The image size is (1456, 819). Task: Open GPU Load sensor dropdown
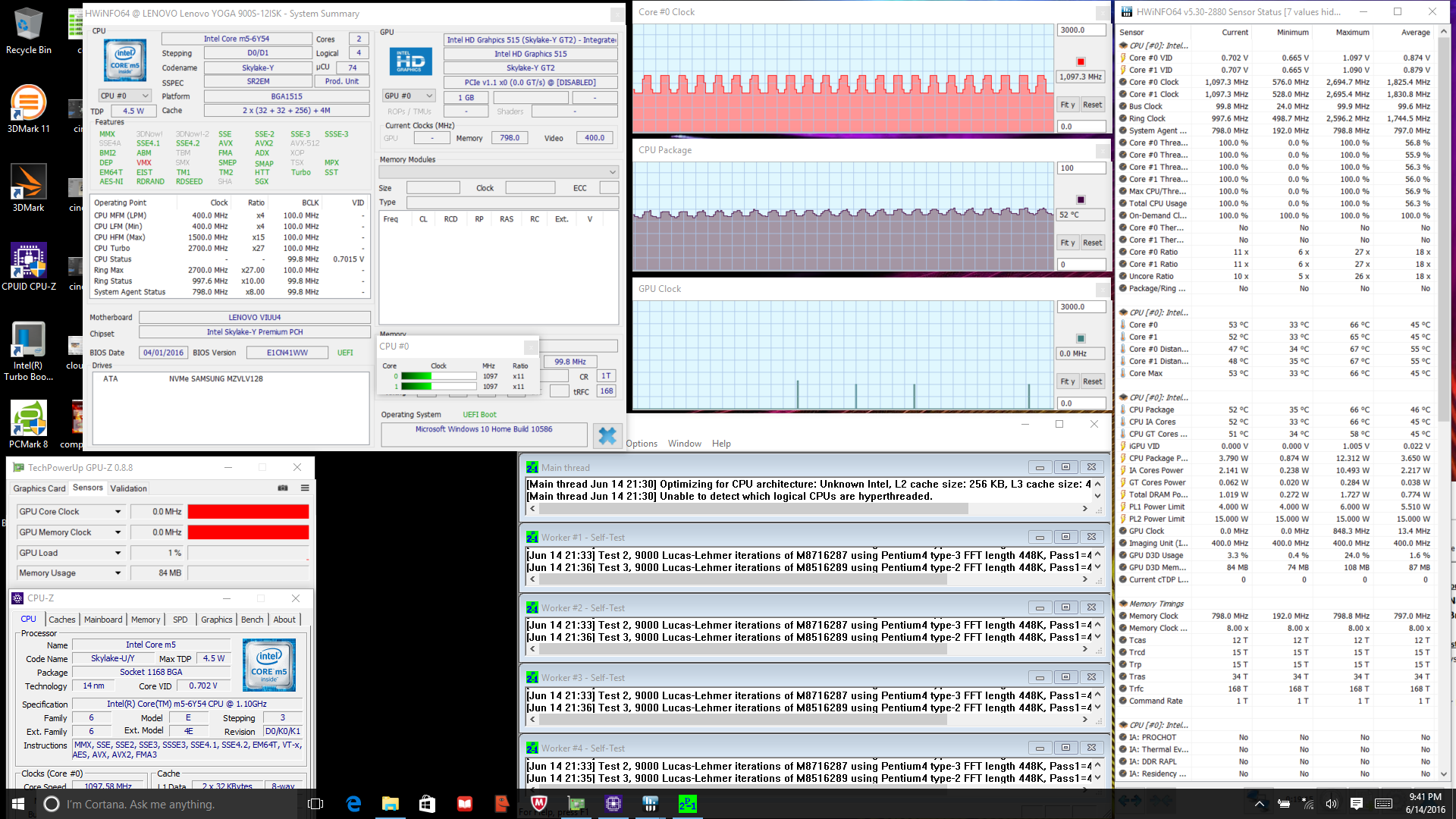coord(118,553)
